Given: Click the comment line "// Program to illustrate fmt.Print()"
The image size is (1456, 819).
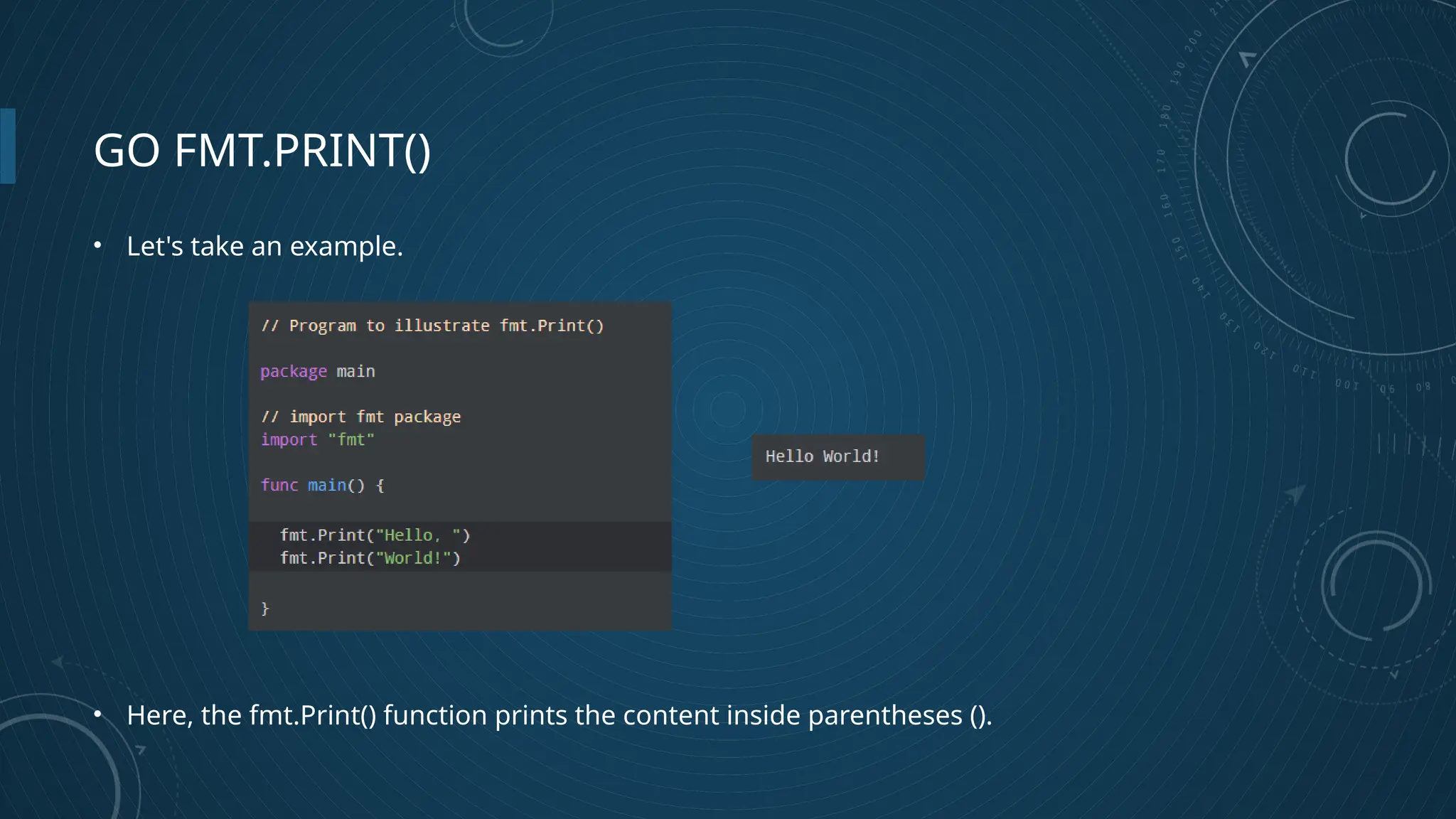Looking at the screenshot, I should (432, 326).
